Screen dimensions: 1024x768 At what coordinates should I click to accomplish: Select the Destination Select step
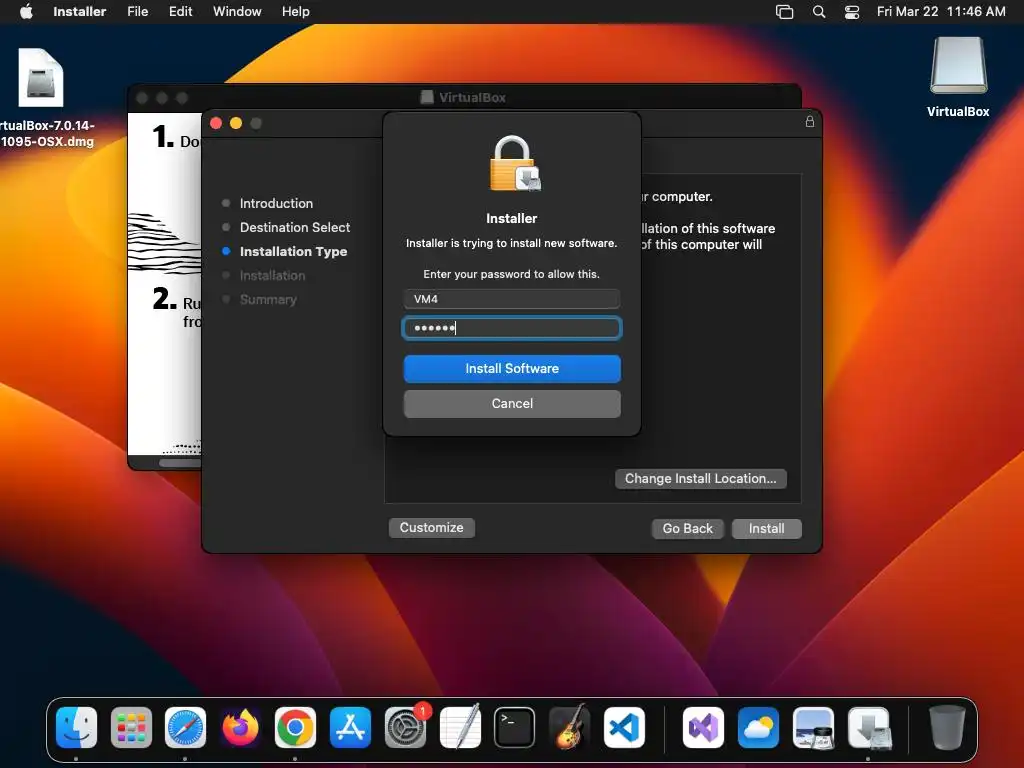click(295, 227)
